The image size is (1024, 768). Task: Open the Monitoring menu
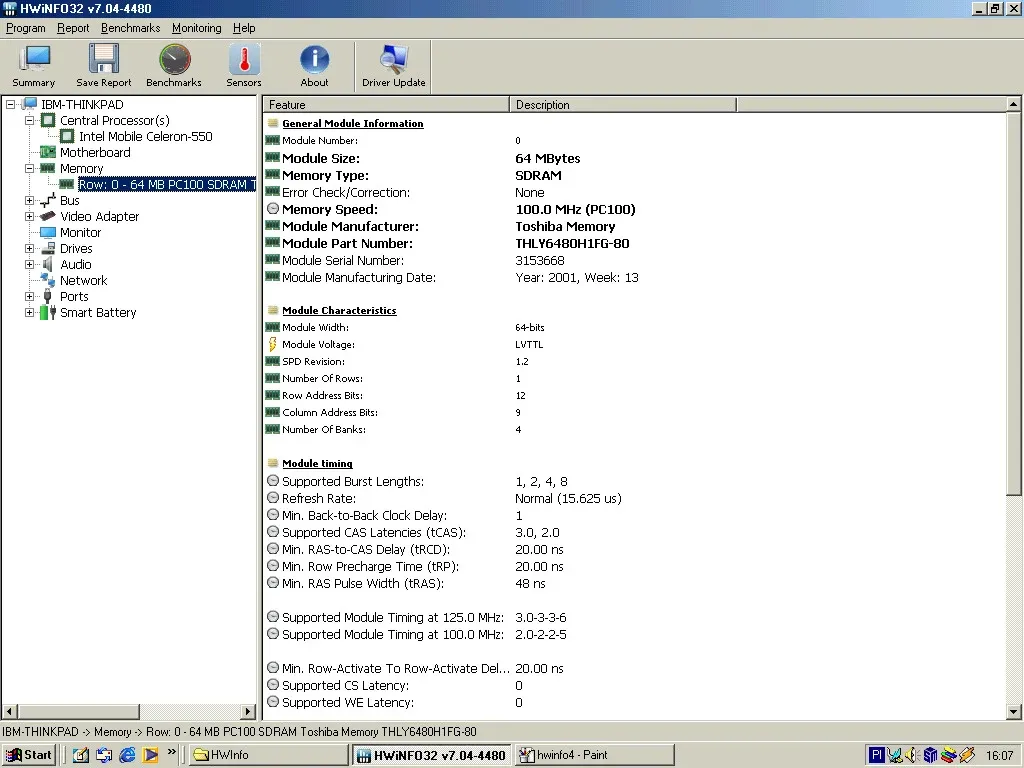[x=197, y=28]
